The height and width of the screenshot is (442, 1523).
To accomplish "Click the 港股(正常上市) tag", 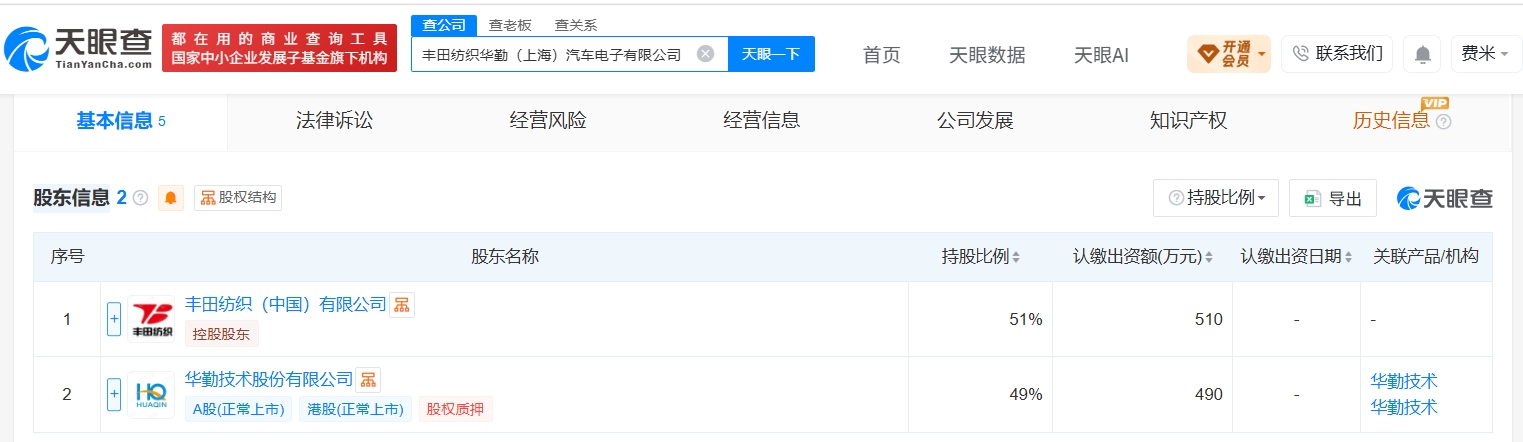I will 355,409.
